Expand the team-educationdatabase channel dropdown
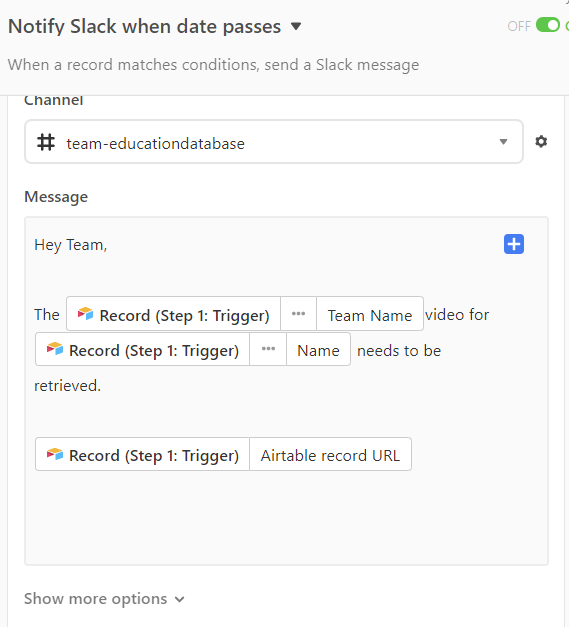569x627 pixels. point(503,142)
